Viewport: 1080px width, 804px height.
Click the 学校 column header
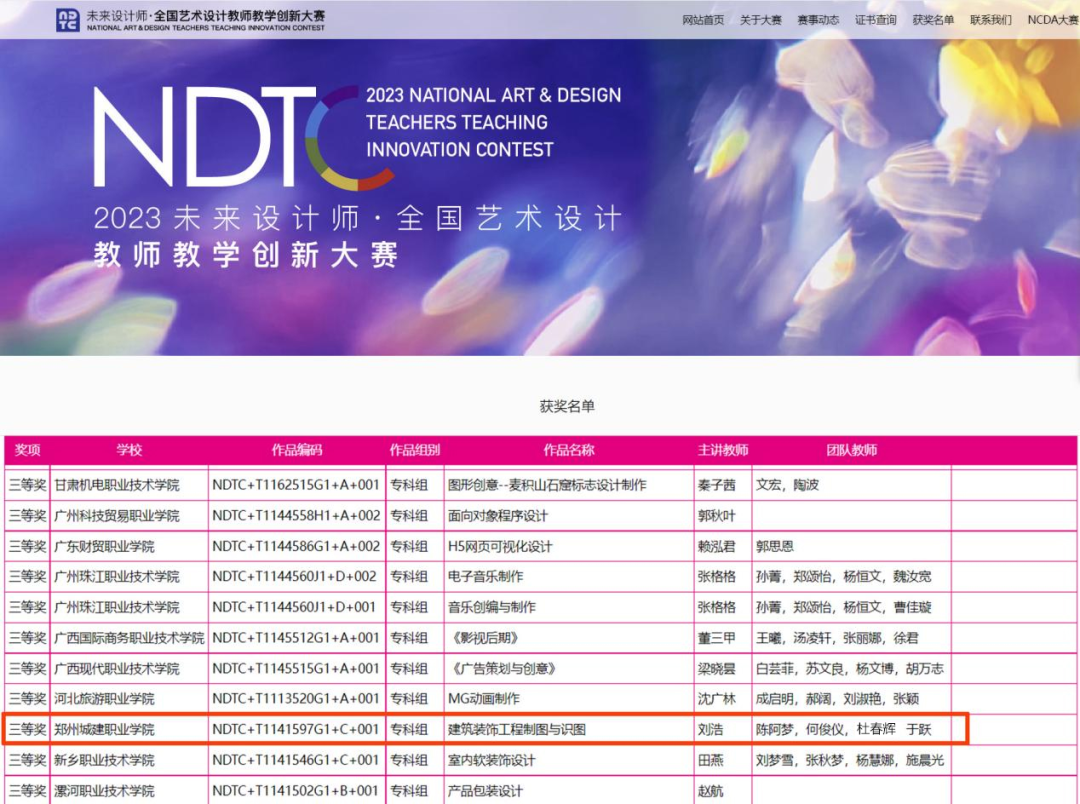pyautogui.click(x=129, y=450)
